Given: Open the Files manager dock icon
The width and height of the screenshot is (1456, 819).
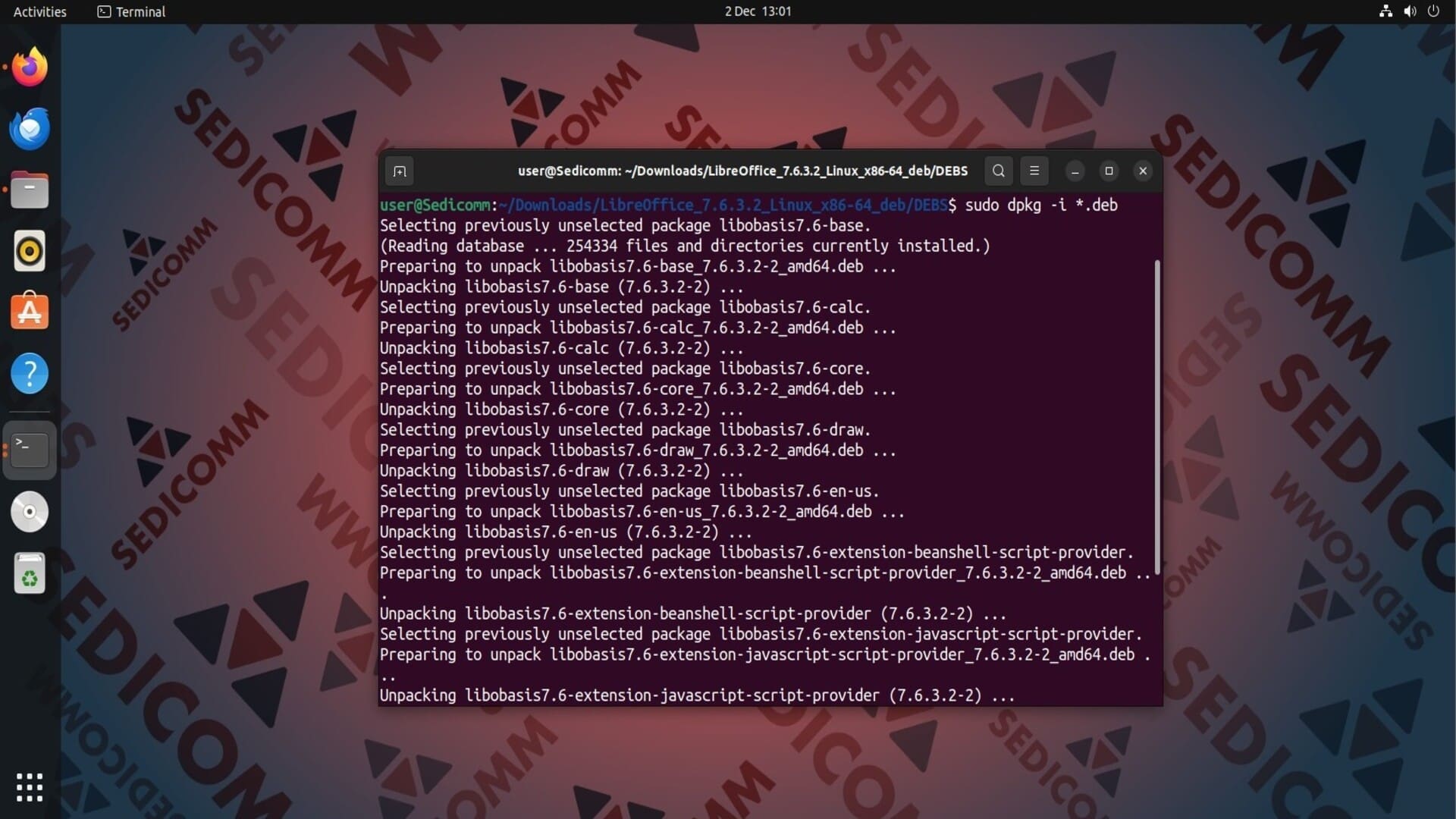Looking at the screenshot, I should click(30, 190).
